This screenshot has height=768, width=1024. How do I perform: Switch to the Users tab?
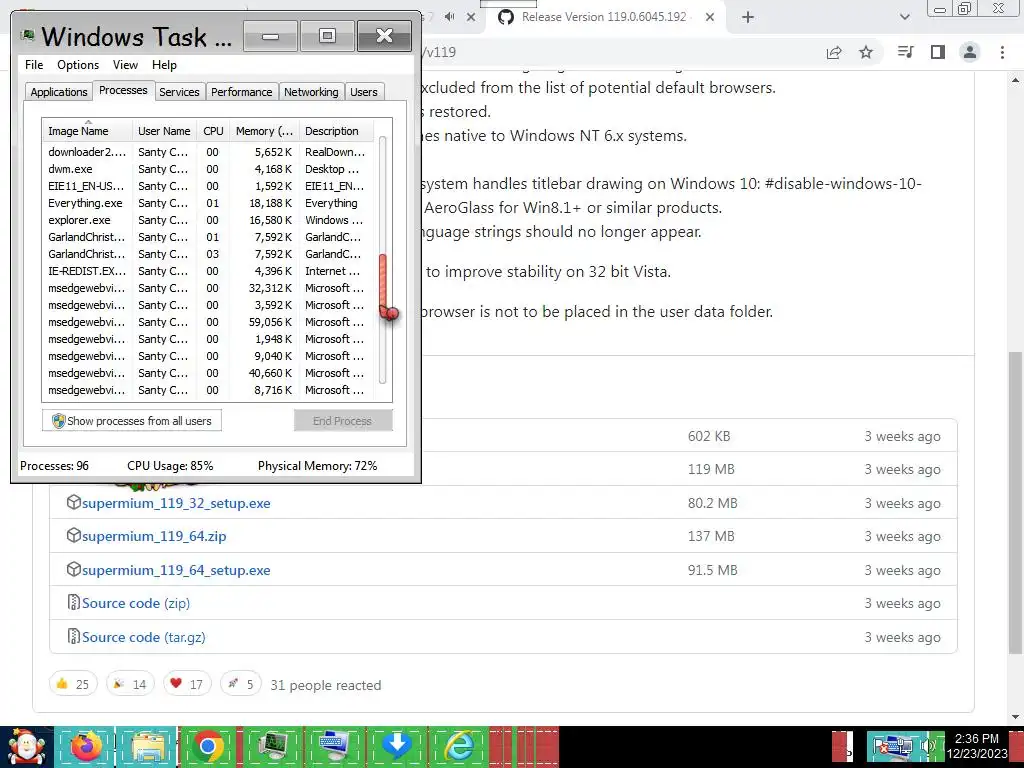(x=364, y=92)
